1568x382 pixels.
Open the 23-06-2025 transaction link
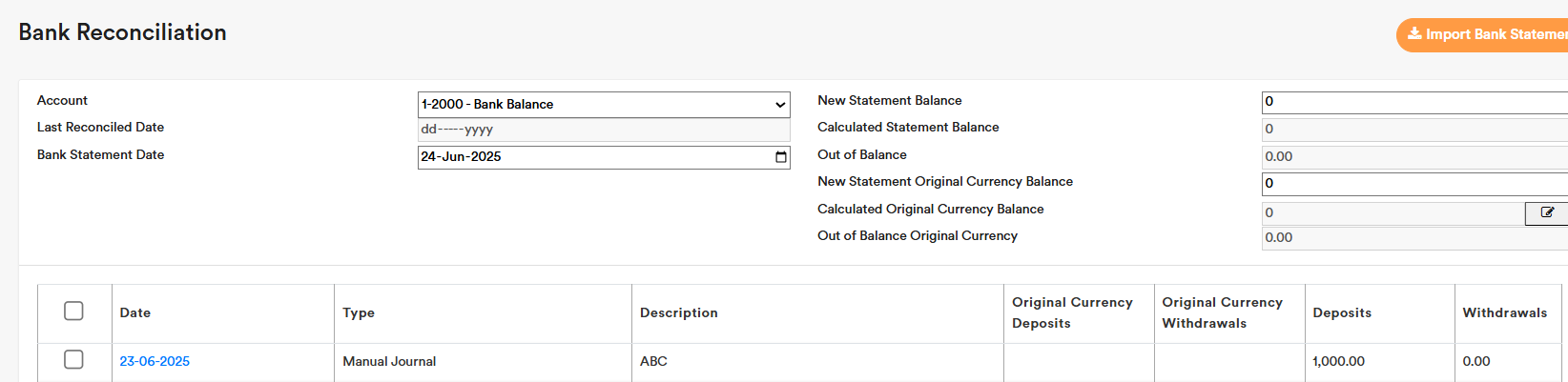click(x=155, y=362)
